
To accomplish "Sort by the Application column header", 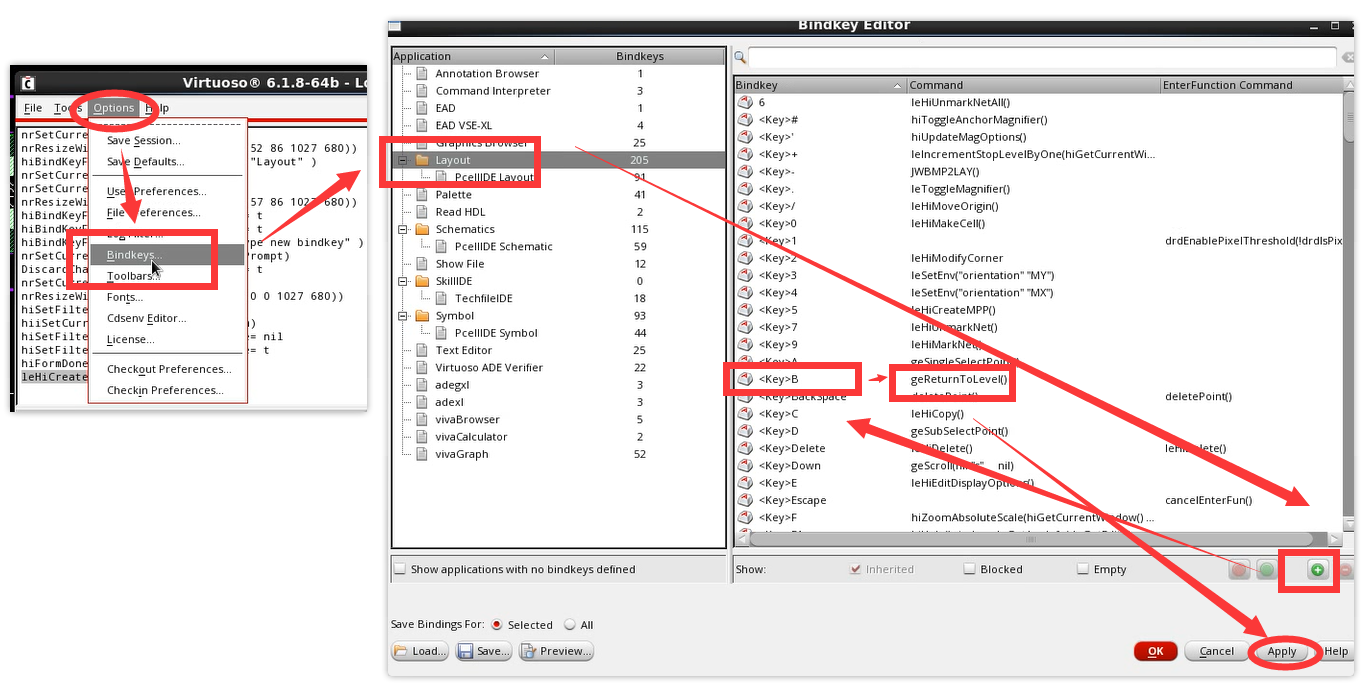I will [x=472, y=56].
